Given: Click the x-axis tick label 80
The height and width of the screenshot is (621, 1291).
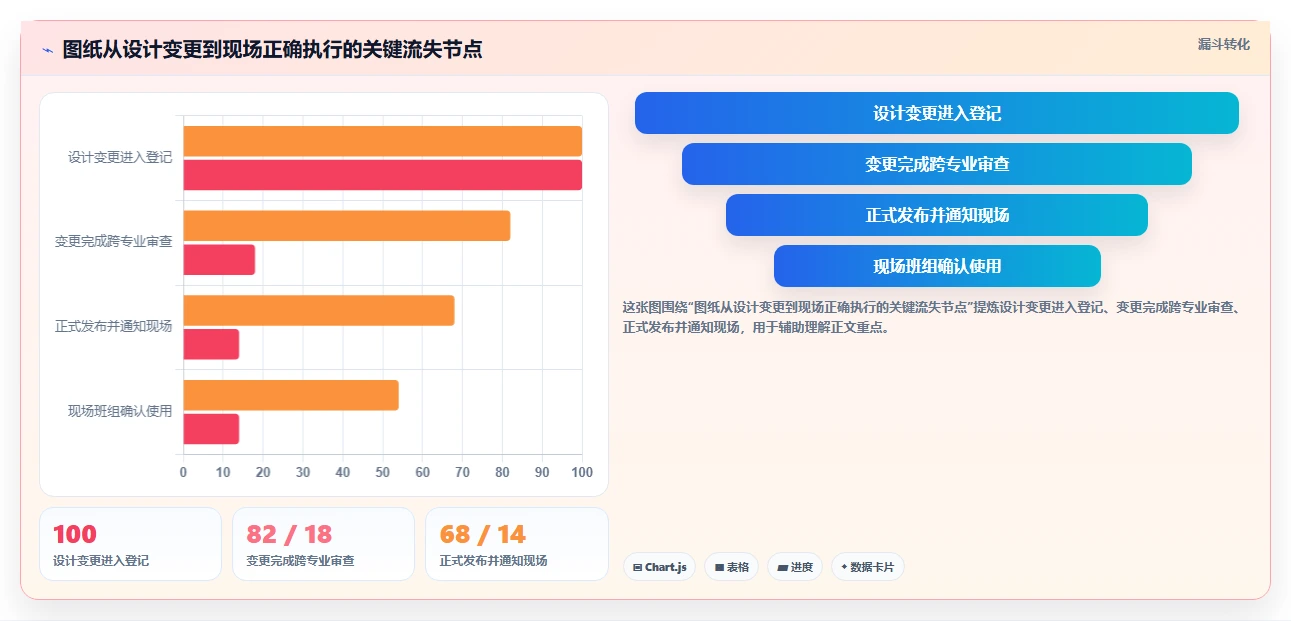Looking at the screenshot, I should [x=502, y=472].
